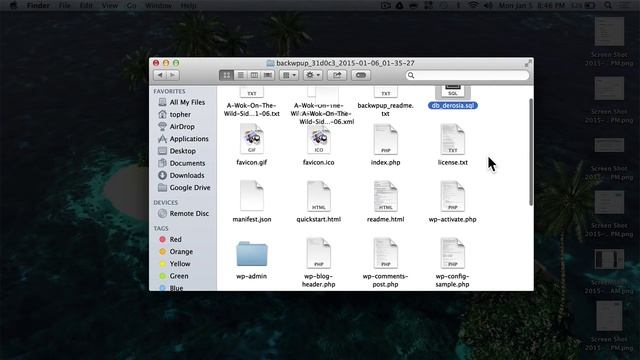Screen dimensions: 640x360
Task: Select the favicon.gif file icon
Action: coord(251,139)
